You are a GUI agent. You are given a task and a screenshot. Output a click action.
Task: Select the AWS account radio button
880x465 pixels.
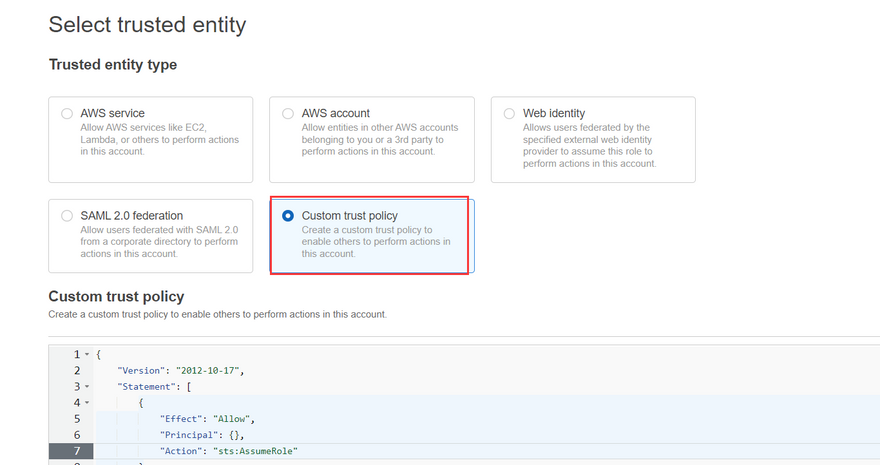pyautogui.click(x=288, y=113)
